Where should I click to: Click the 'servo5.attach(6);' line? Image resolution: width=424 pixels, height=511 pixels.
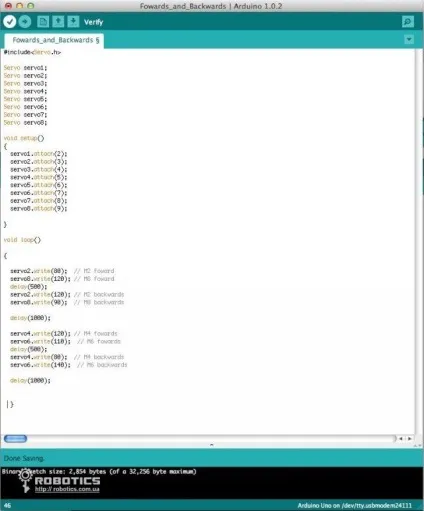[x=39, y=185]
